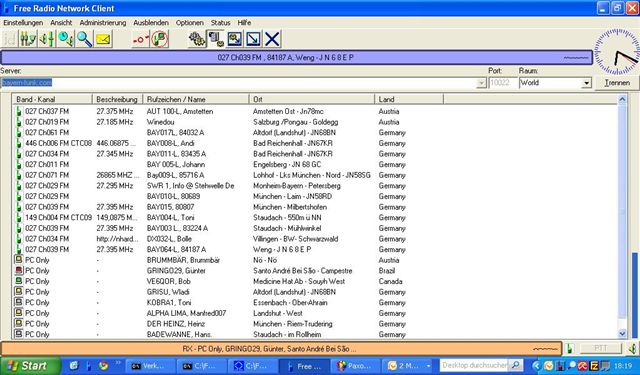Screen dimensions: 640x375
Task: Open the Administrierung menu
Action: (x=103, y=23)
